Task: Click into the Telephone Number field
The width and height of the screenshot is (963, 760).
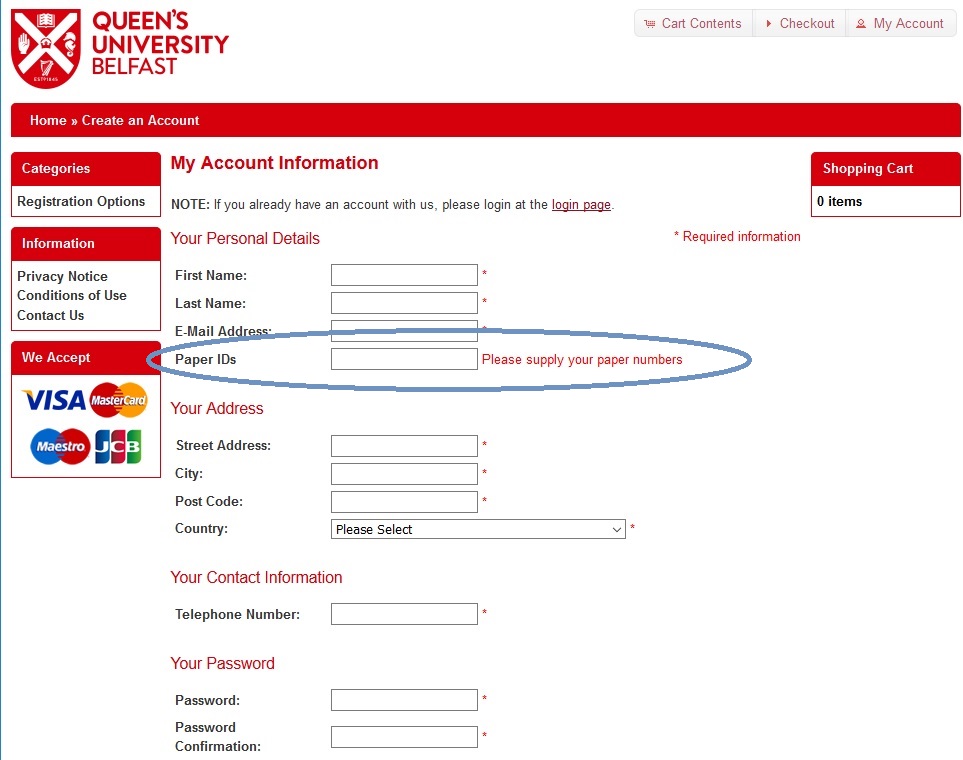Action: point(404,614)
